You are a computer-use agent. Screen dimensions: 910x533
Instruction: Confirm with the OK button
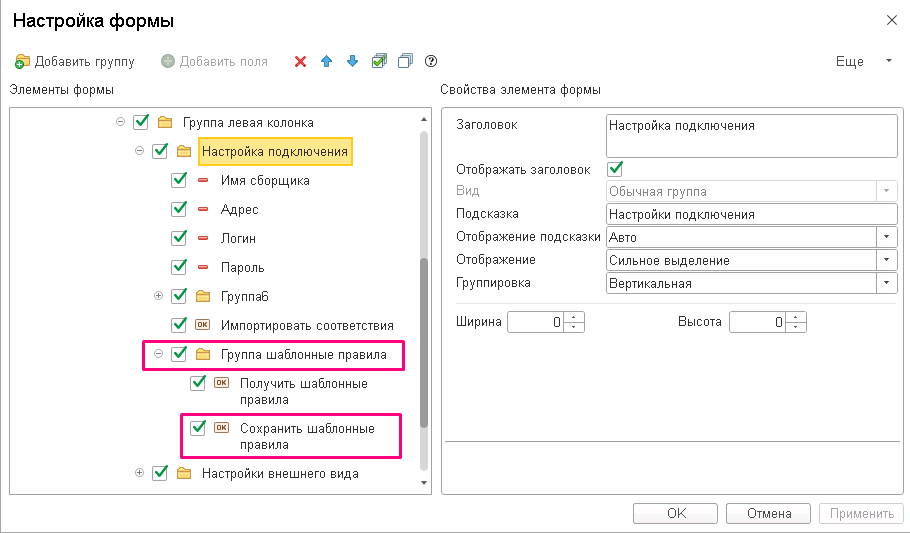pos(676,514)
